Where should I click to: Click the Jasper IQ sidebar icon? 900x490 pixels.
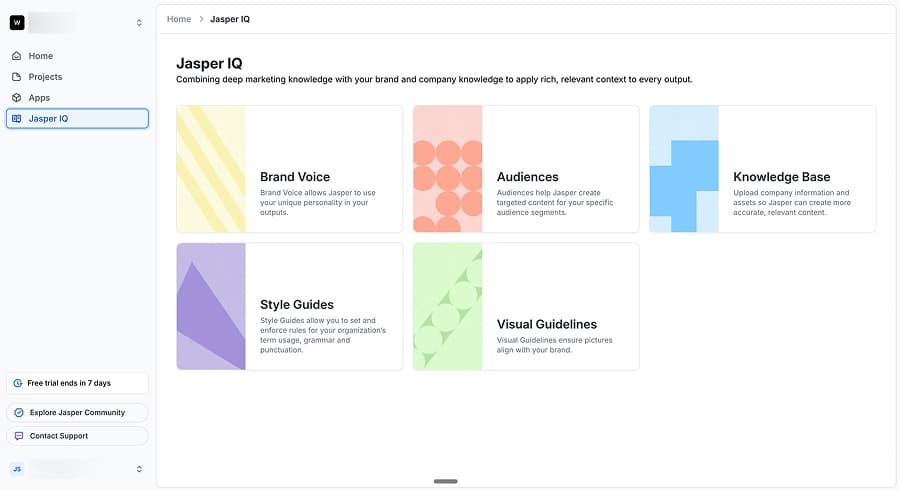[17, 119]
